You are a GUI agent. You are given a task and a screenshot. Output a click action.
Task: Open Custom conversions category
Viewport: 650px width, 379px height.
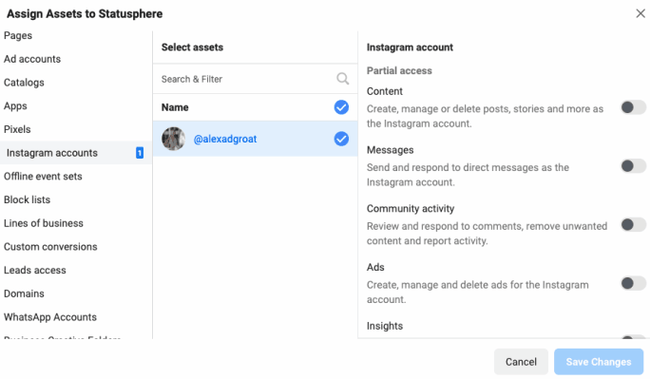tap(51, 247)
